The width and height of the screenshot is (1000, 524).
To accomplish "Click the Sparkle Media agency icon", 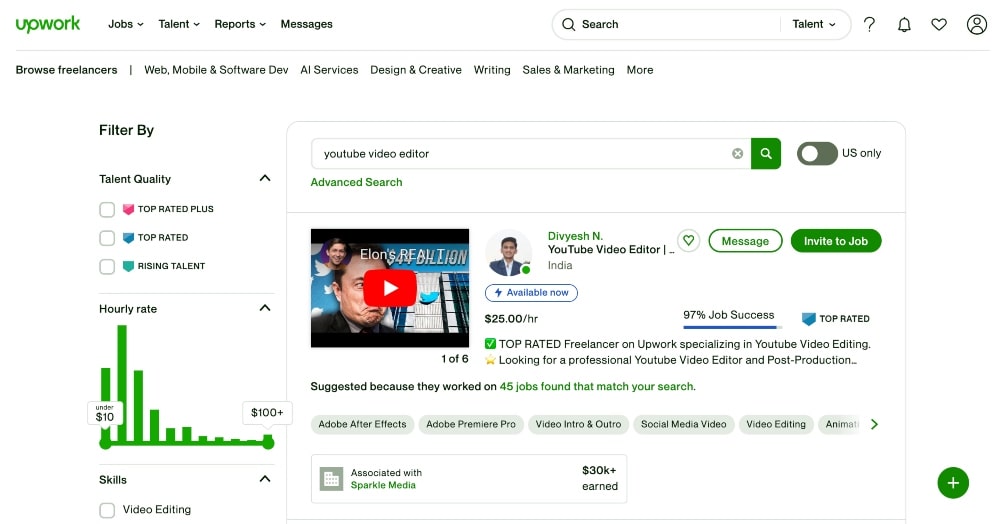I will click(x=331, y=479).
